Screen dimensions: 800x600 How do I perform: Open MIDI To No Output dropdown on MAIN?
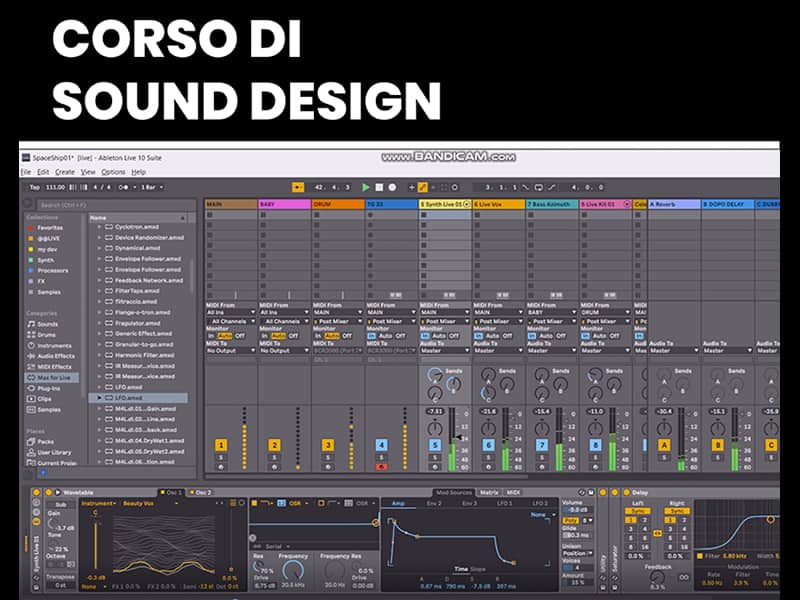(231, 351)
